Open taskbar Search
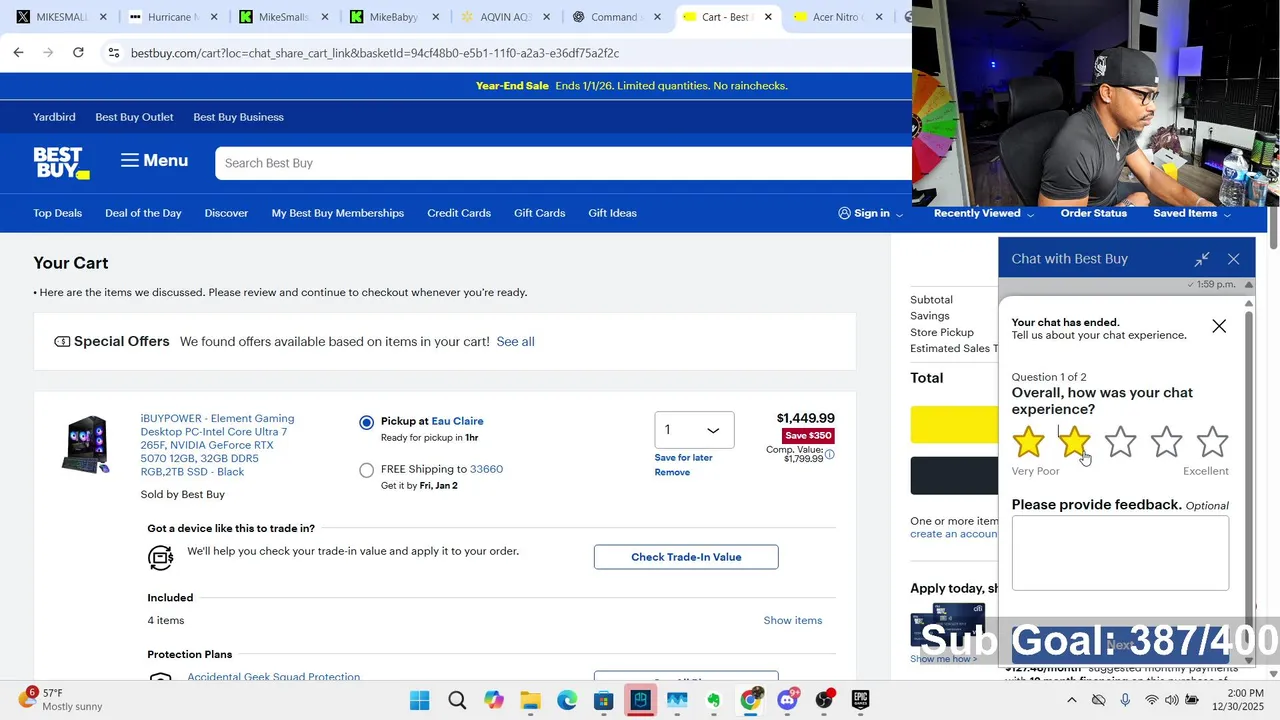Screen dimensions: 1280x720 click(x=457, y=700)
